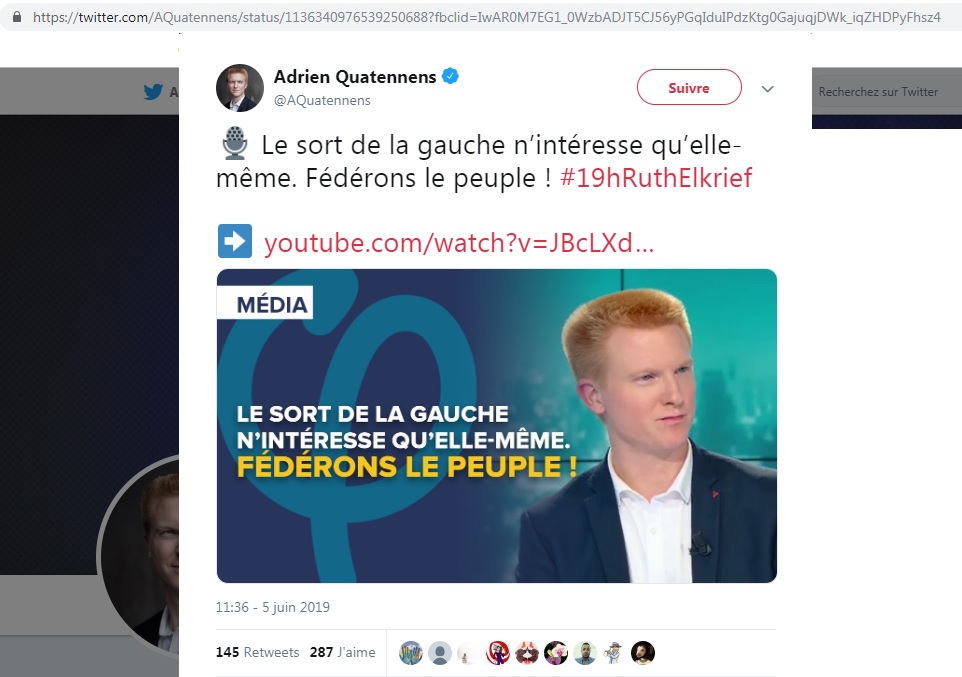Click the lock icon in address bar

(x=17, y=17)
